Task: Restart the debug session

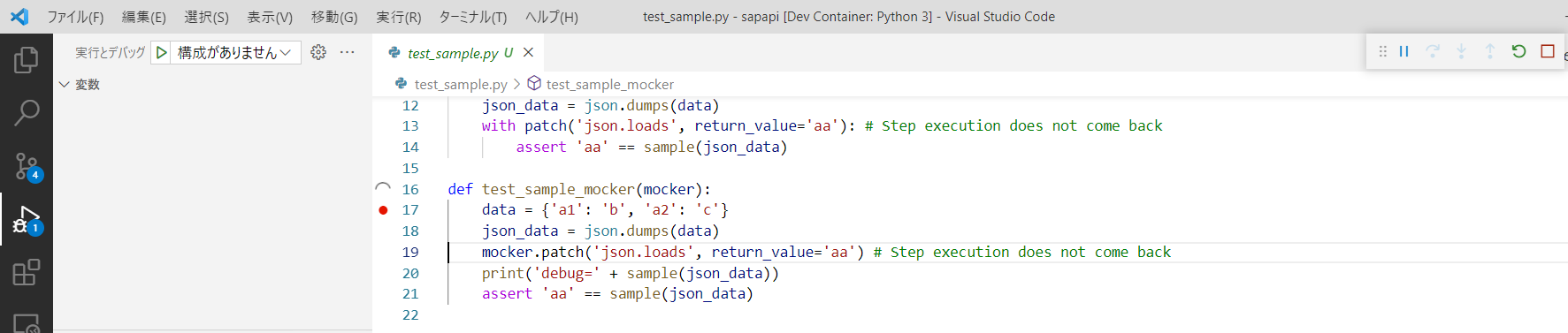Action: (x=1518, y=51)
